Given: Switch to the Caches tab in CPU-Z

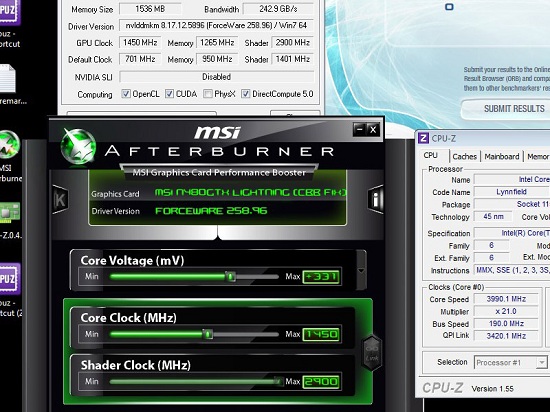Looking at the screenshot, I should (465, 156).
